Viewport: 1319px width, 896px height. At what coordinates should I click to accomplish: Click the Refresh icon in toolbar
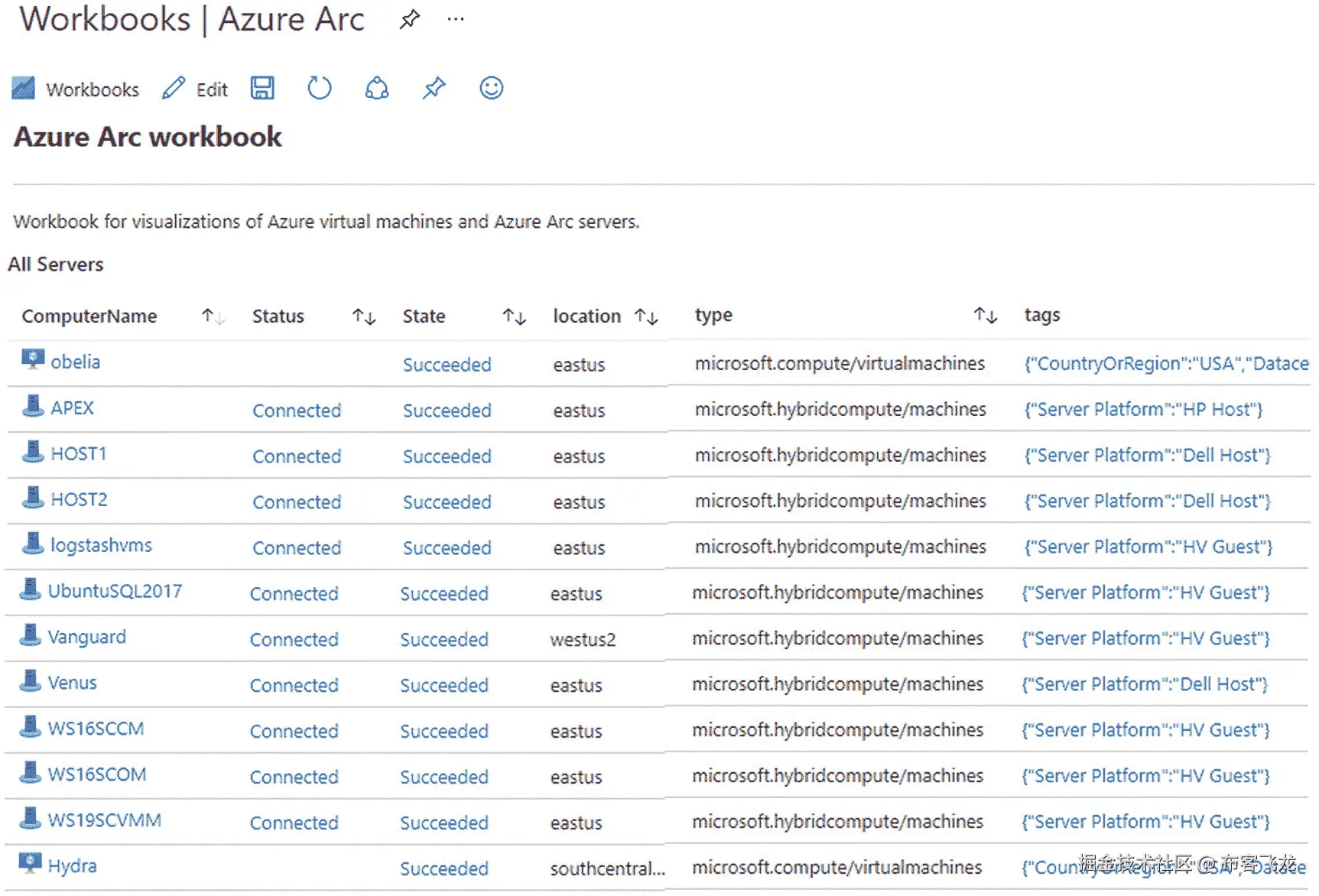pyautogui.click(x=319, y=89)
